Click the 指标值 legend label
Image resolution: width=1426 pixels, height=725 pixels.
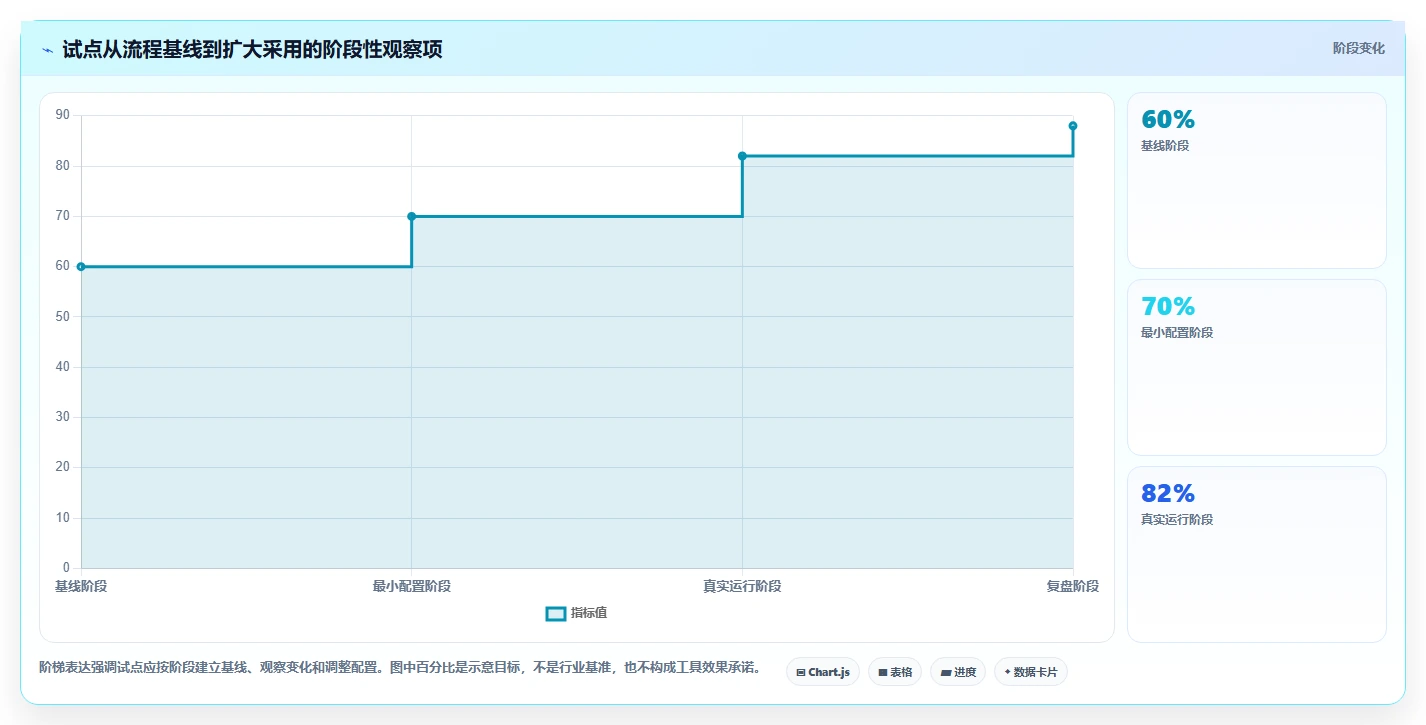point(589,613)
